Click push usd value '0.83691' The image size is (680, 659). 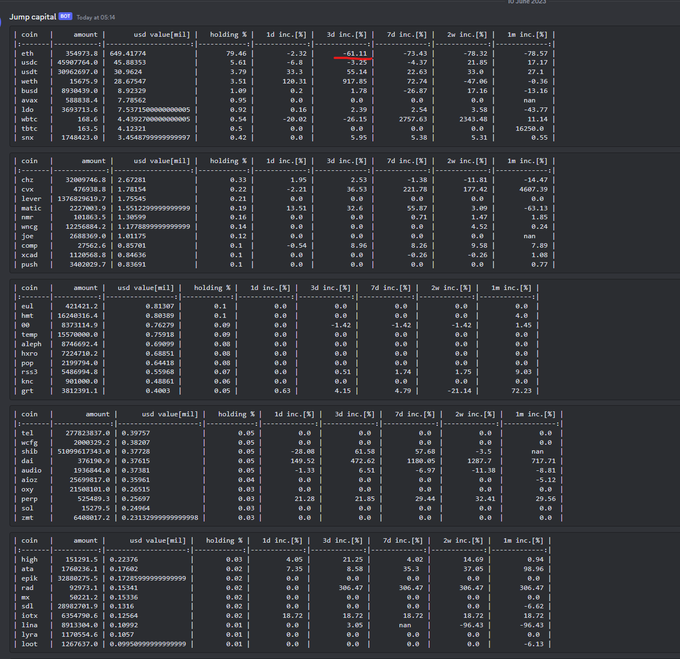click(132, 264)
